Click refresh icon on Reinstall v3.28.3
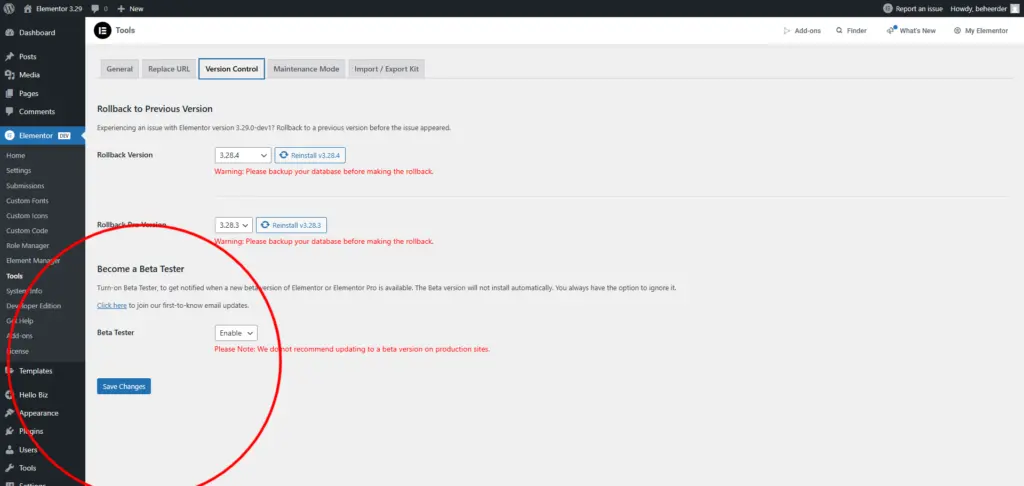This screenshot has width=1024, height=486. point(264,225)
